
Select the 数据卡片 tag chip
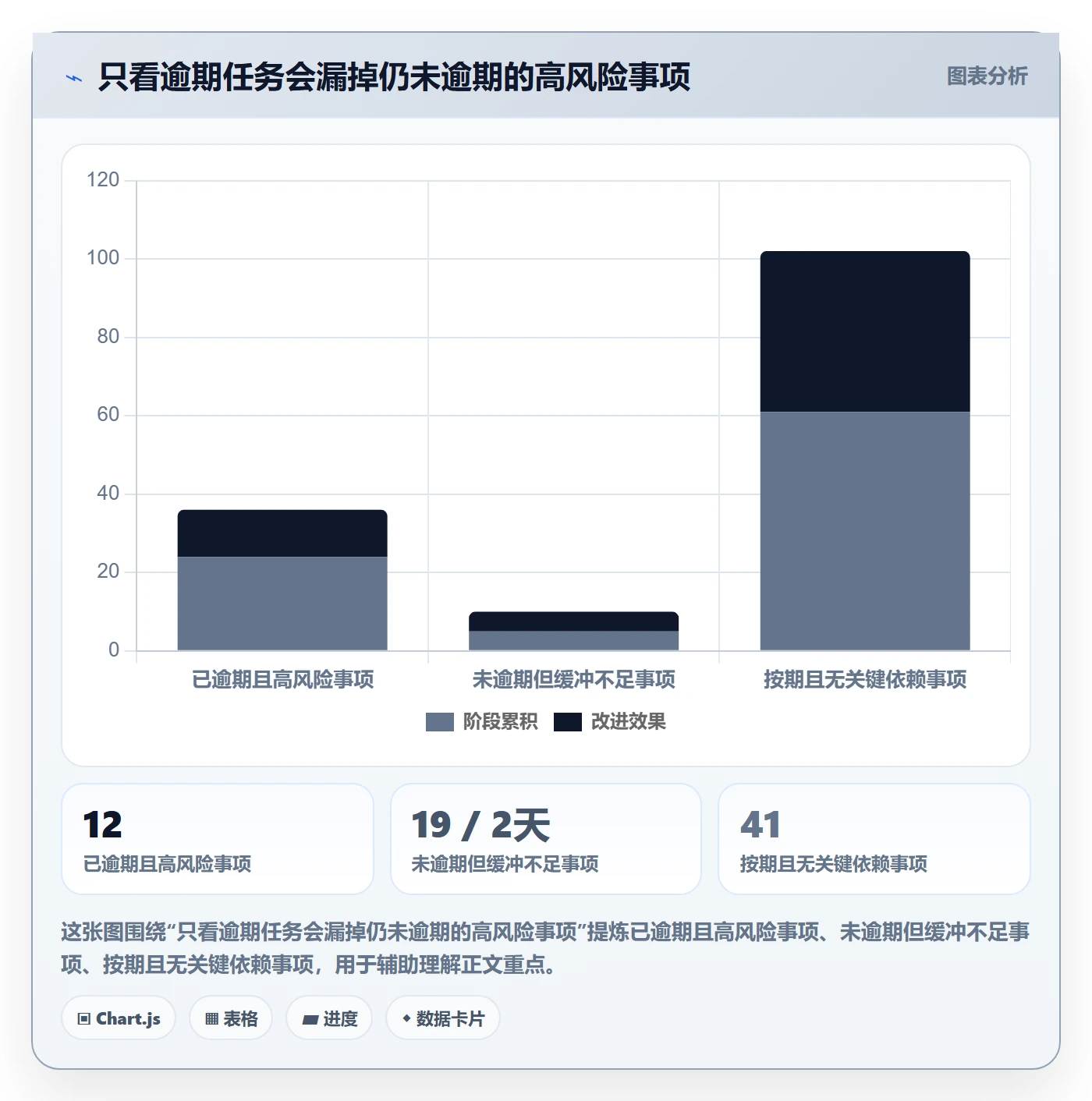click(443, 1018)
